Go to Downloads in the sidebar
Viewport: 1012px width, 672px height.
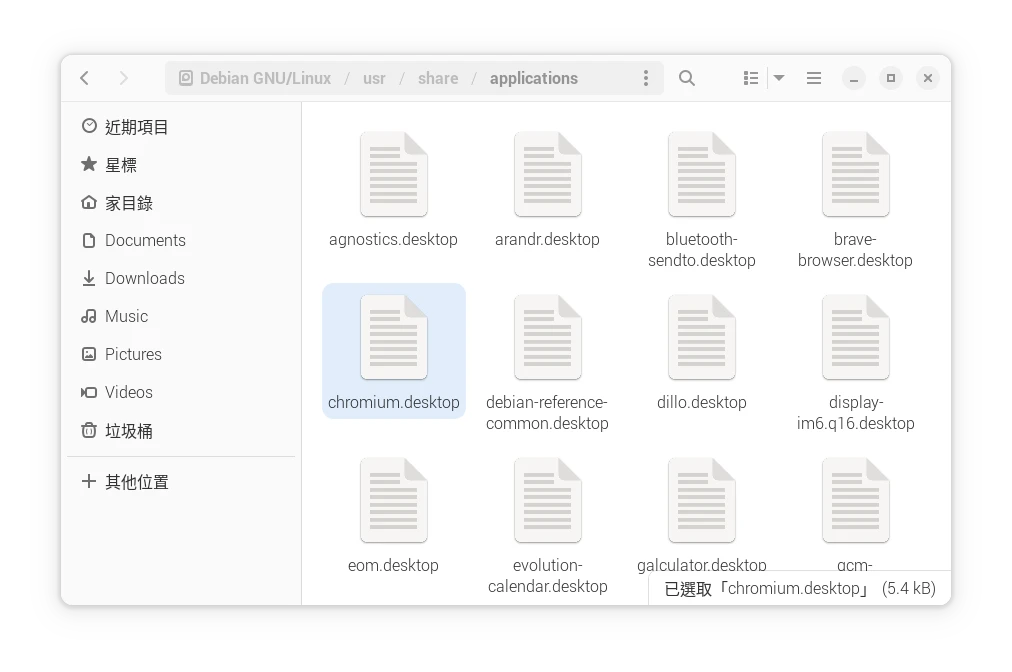[x=144, y=278]
